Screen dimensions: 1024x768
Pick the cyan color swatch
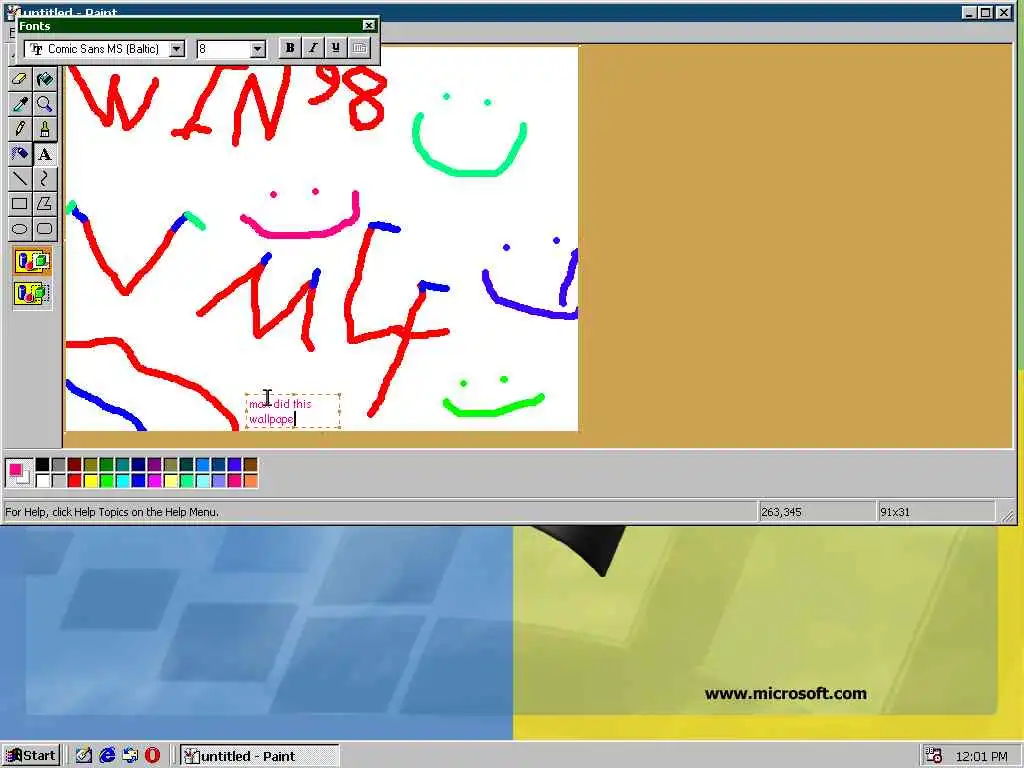pos(123,481)
